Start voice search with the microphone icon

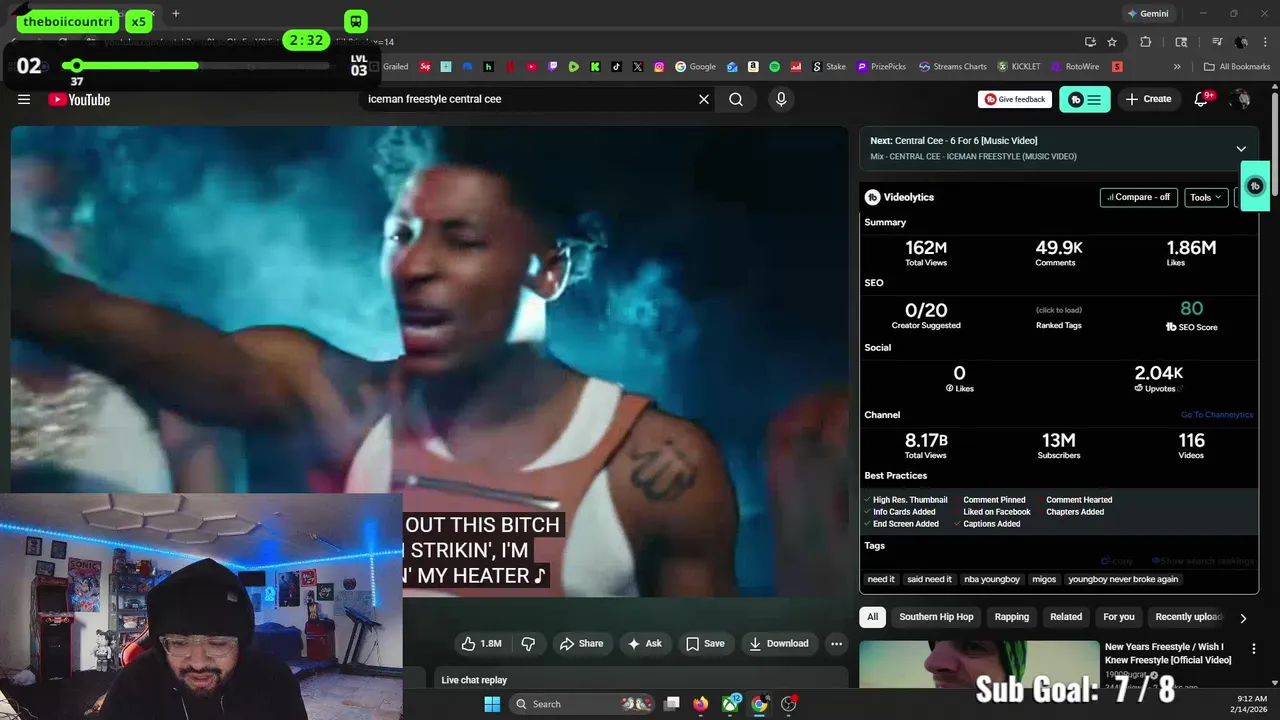(x=781, y=99)
